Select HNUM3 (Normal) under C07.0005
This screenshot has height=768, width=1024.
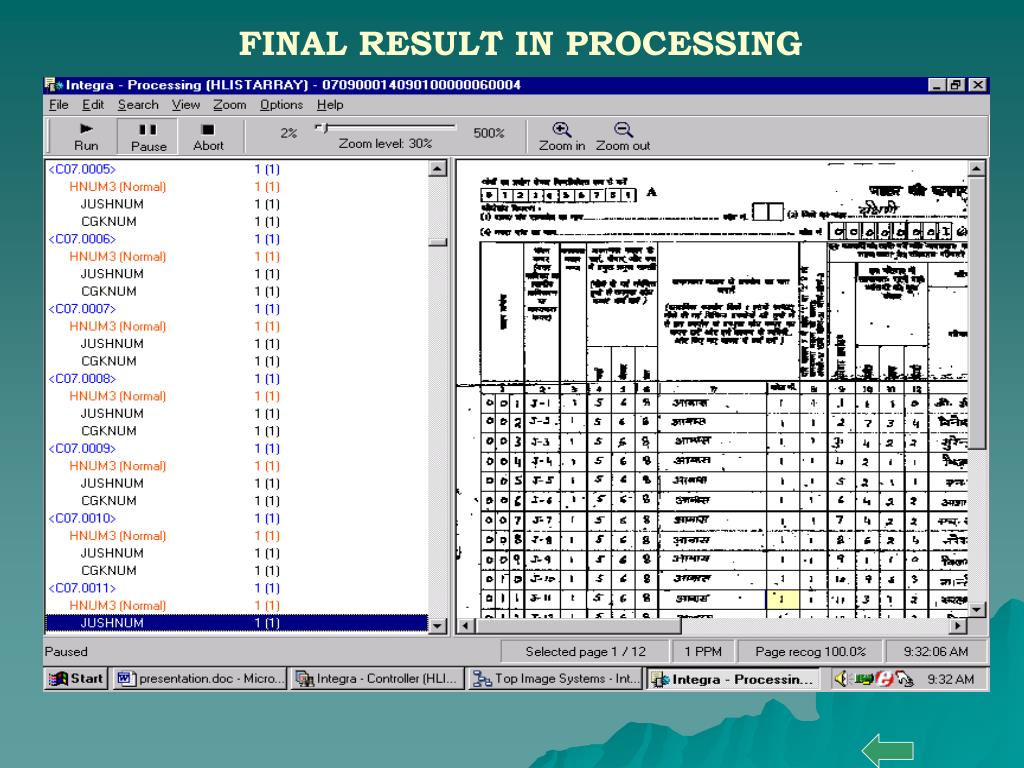click(118, 187)
